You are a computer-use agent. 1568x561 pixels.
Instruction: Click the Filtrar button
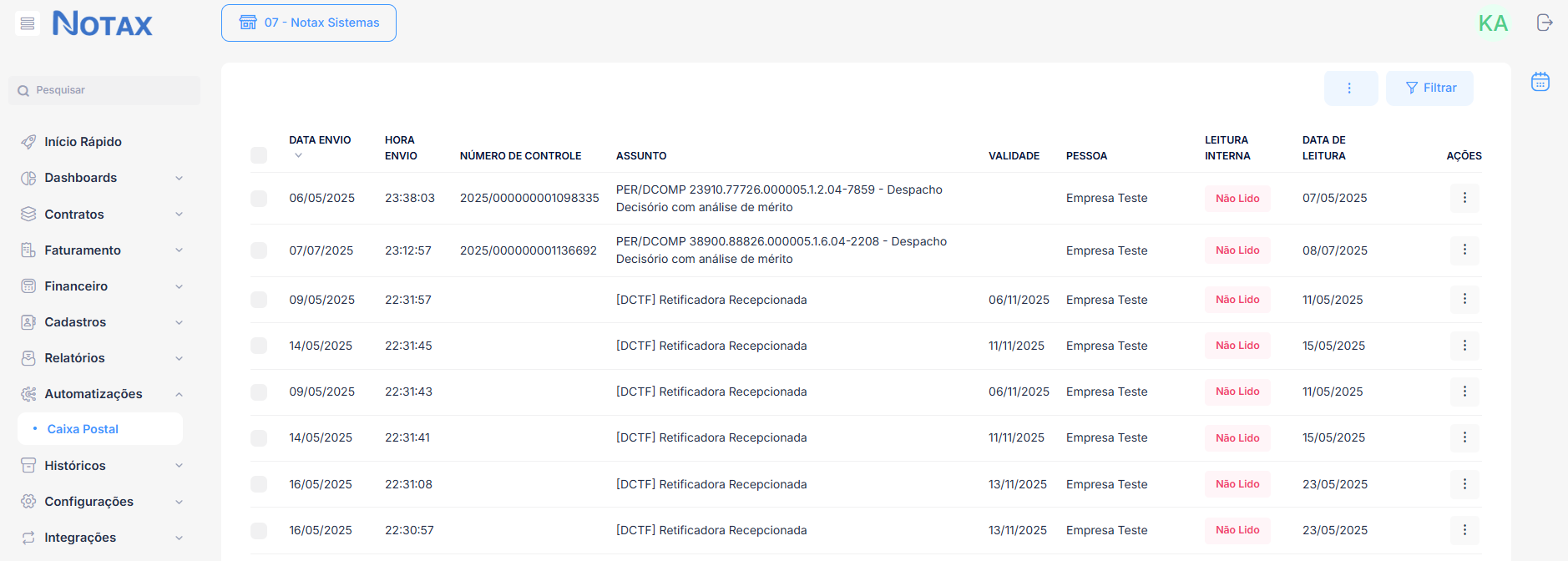click(1429, 88)
